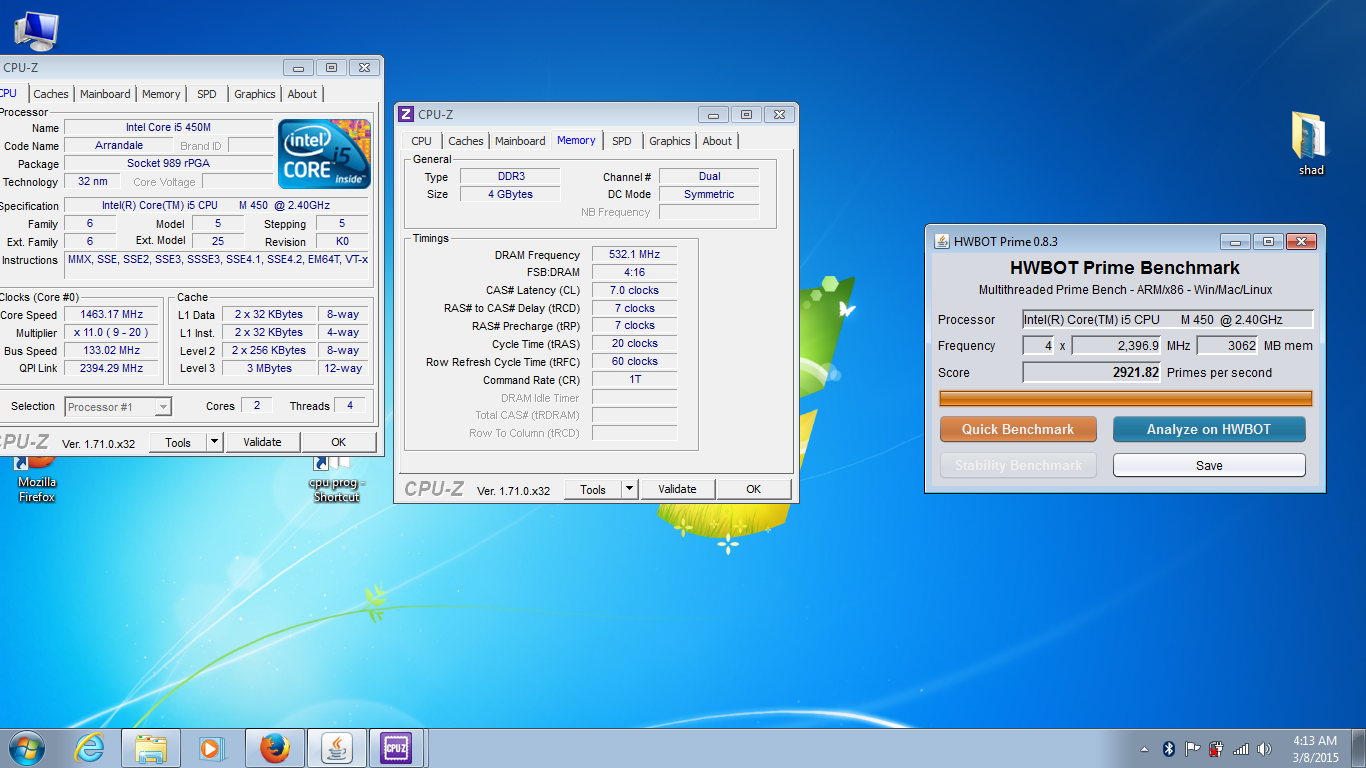Image resolution: width=1366 pixels, height=768 pixels.
Task: Click CPU-Z Memory window title icon
Action: point(406,114)
